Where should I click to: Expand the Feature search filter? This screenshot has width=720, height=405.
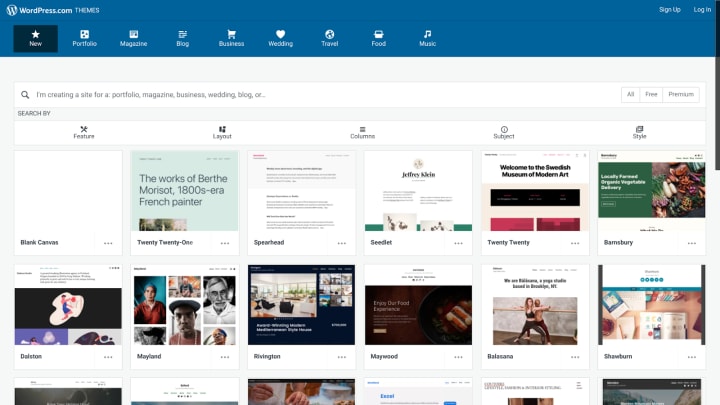pos(84,133)
